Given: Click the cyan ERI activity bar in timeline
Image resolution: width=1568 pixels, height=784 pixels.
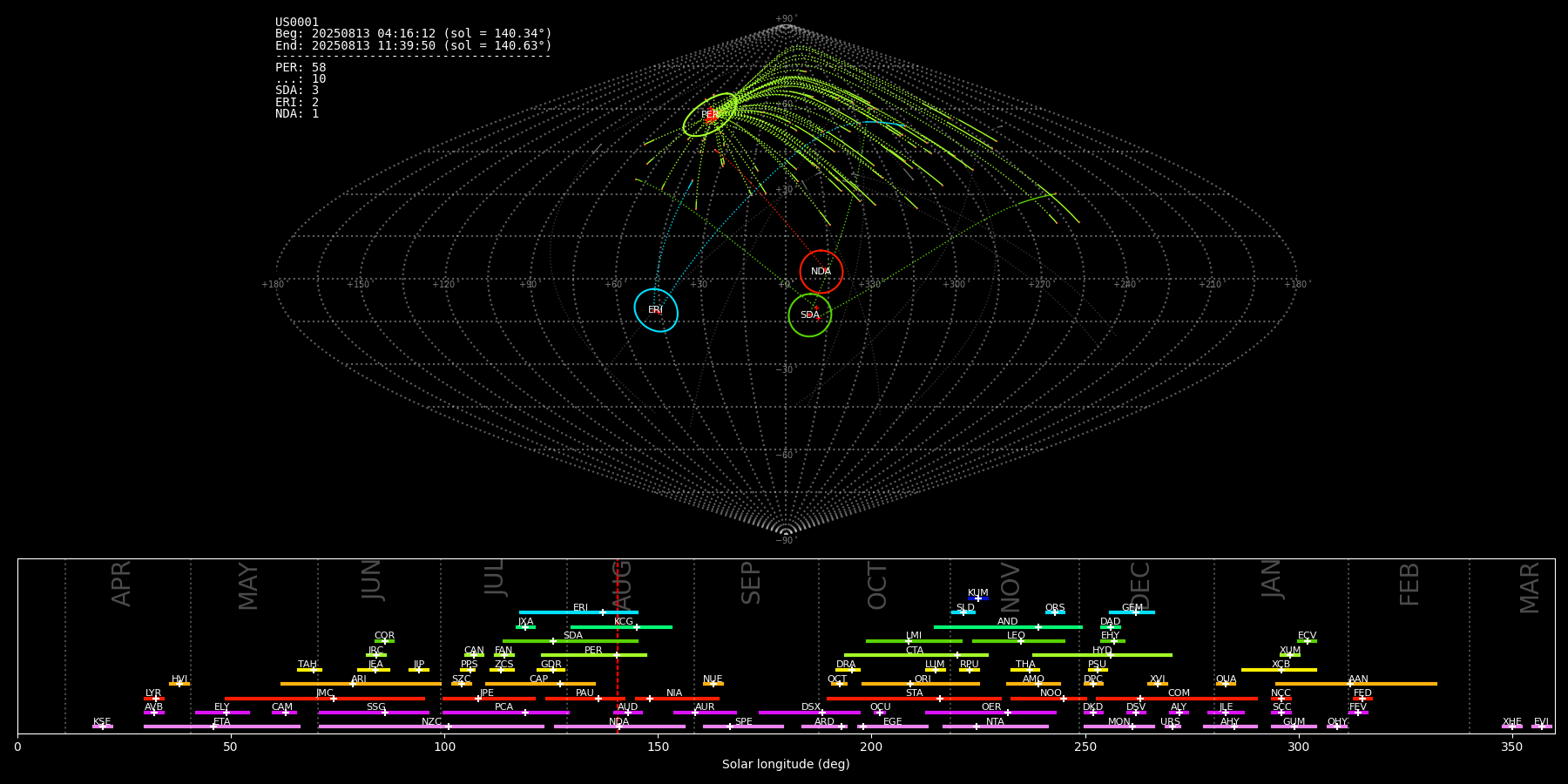Looking at the screenshot, I should click(578, 612).
